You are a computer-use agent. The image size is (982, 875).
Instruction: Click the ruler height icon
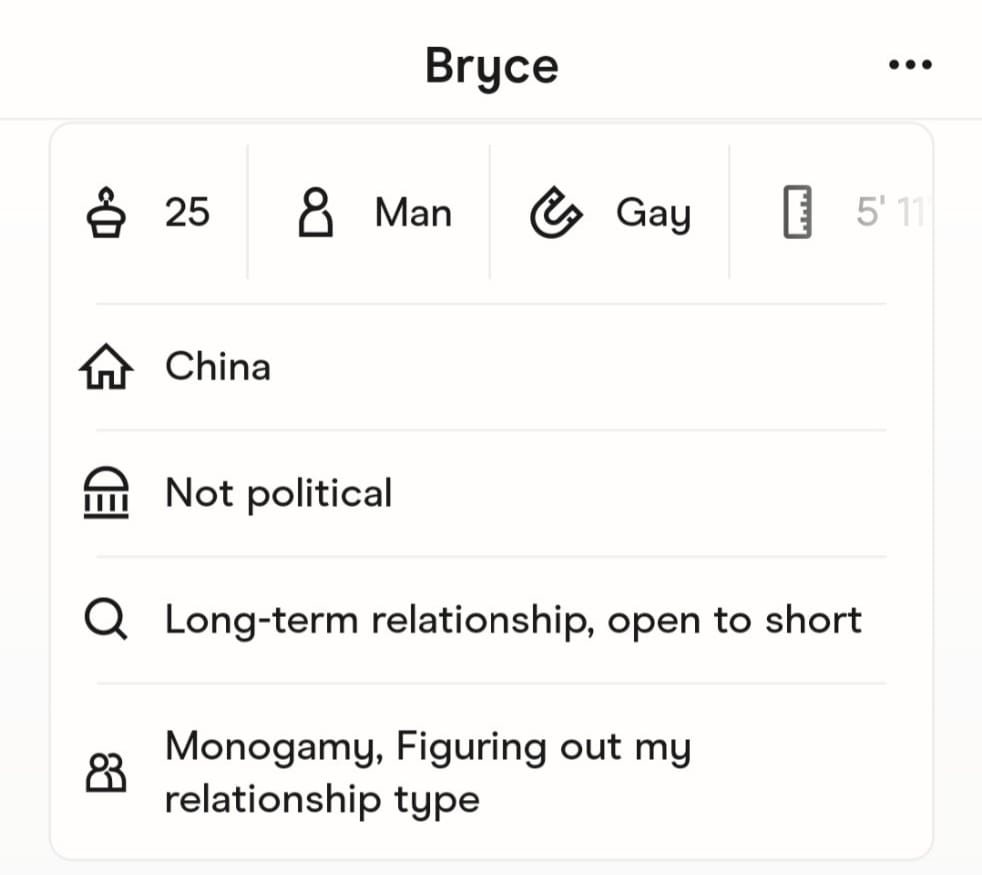tap(797, 213)
